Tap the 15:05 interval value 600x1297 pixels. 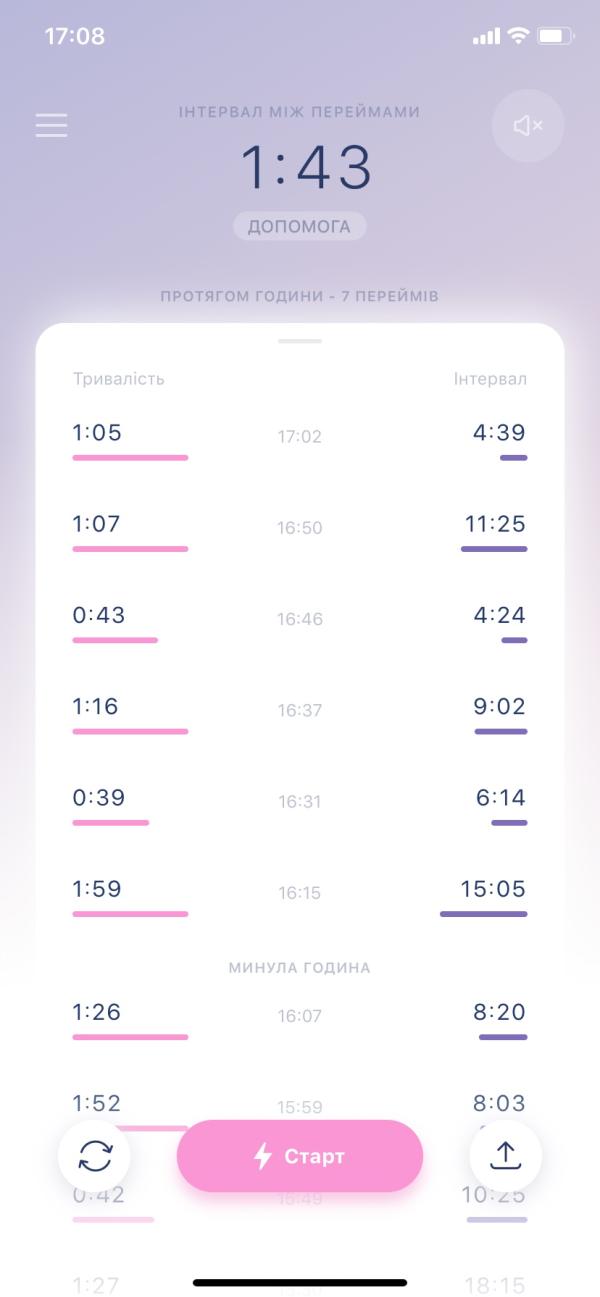click(x=493, y=888)
